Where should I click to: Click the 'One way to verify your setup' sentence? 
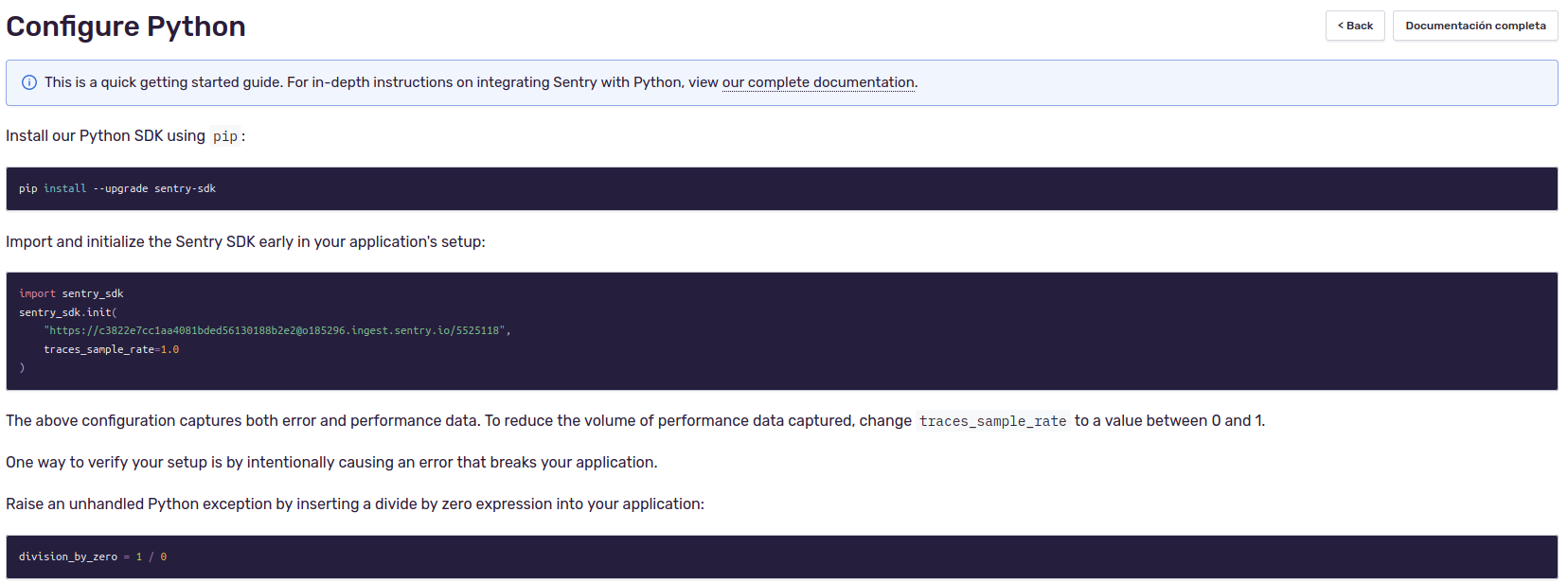(x=330, y=462)
